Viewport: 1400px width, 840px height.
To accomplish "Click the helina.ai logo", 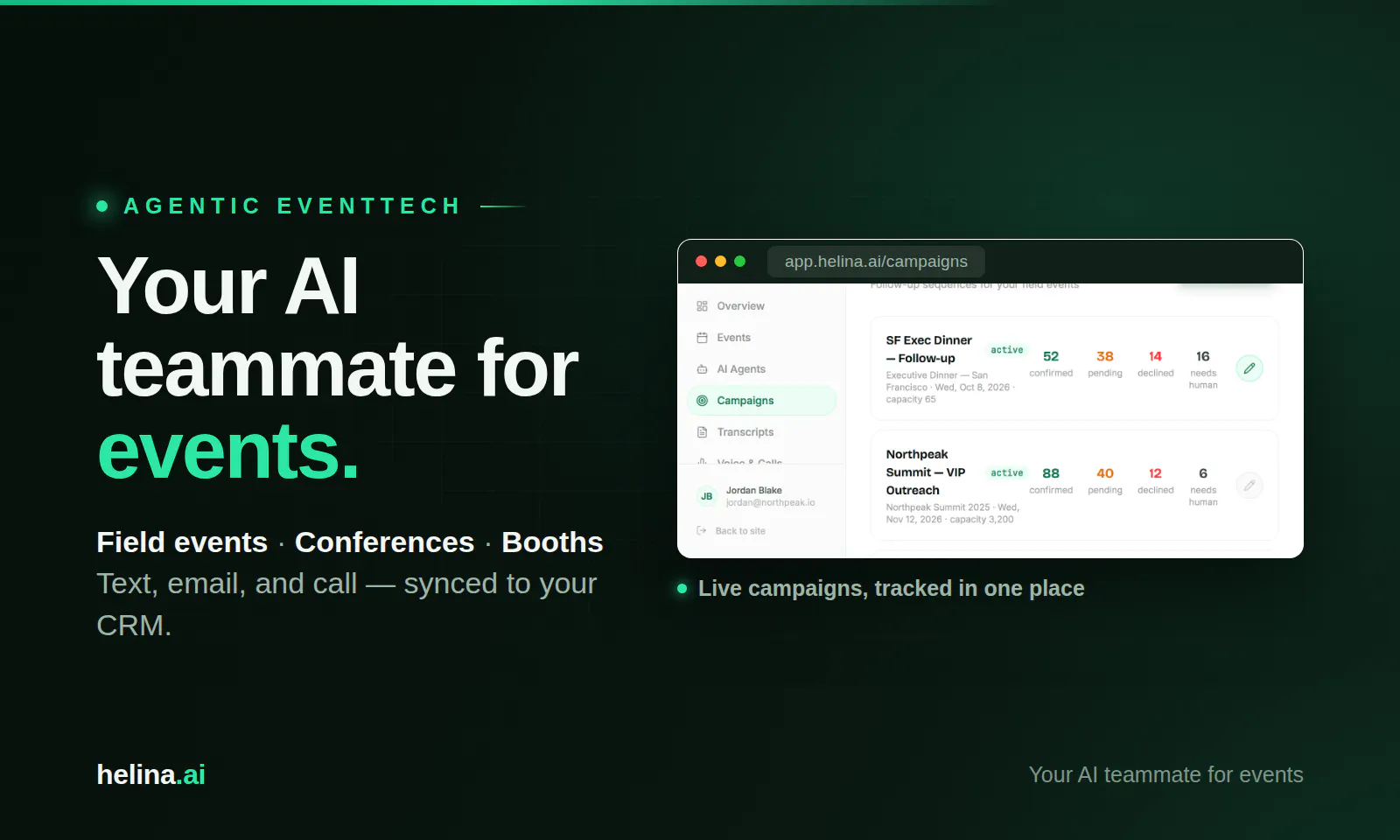I will pos(150,774).
